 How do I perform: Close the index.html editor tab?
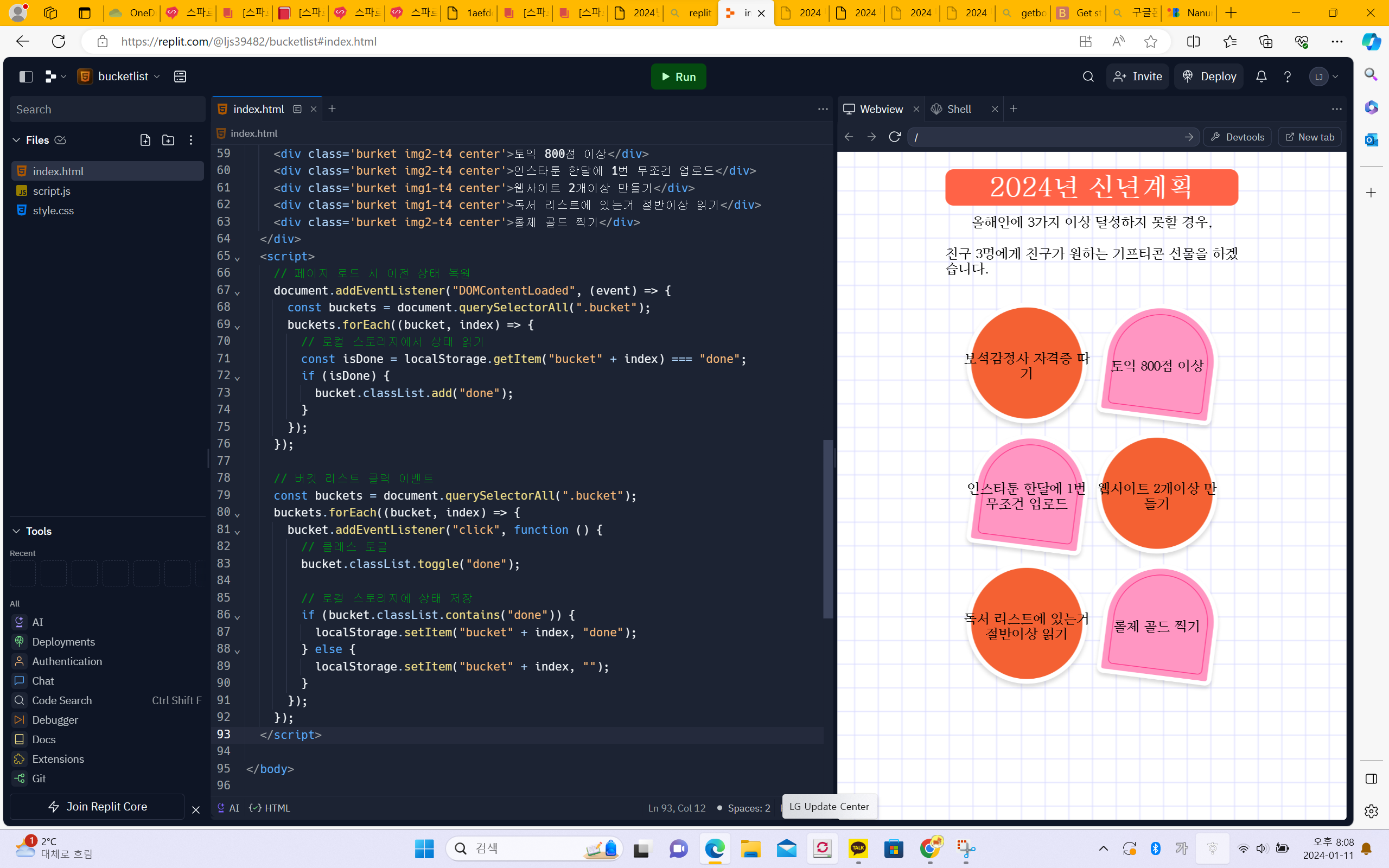pos(314,109)
